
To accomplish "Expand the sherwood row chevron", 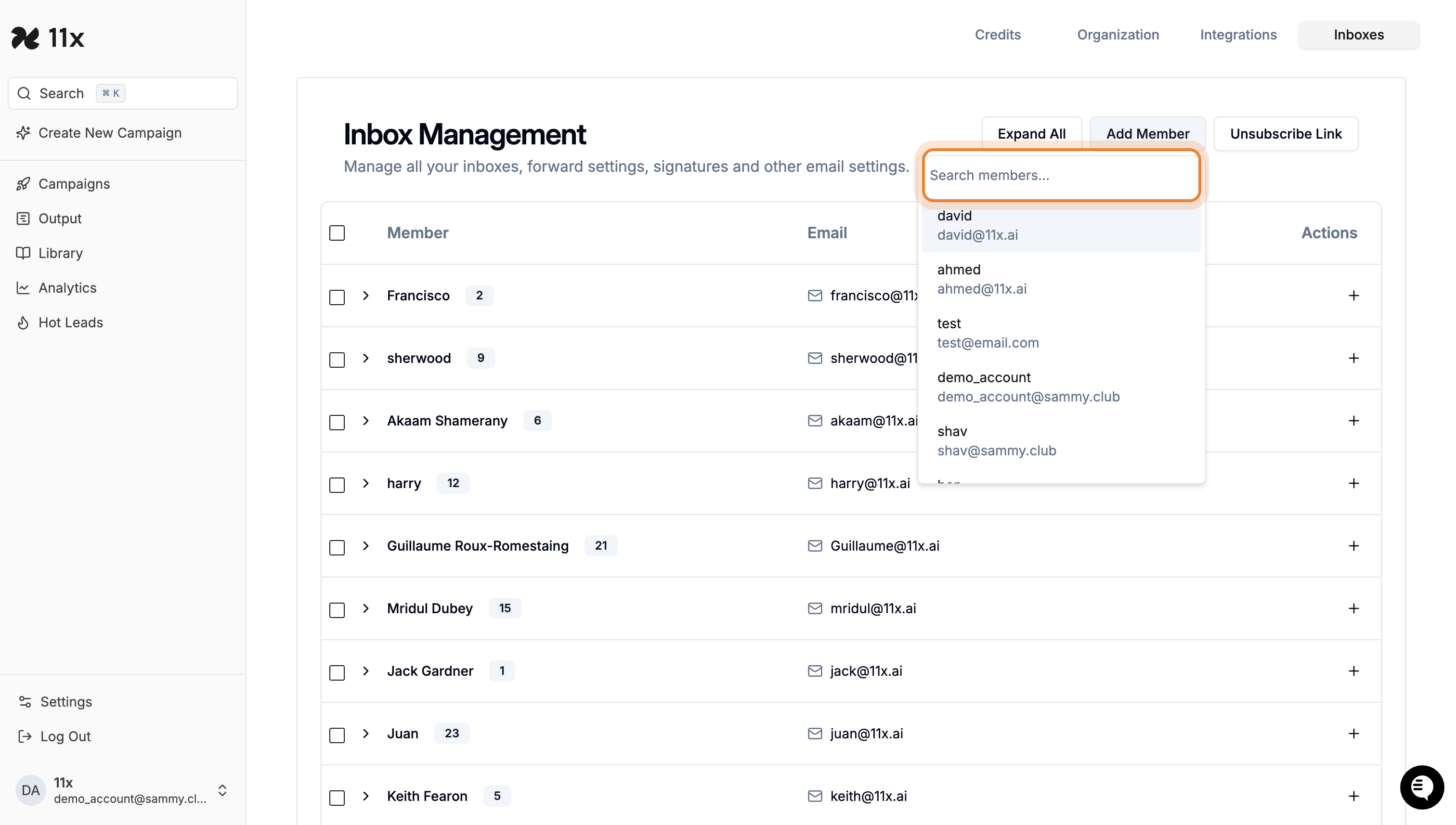I will (365, 358).
